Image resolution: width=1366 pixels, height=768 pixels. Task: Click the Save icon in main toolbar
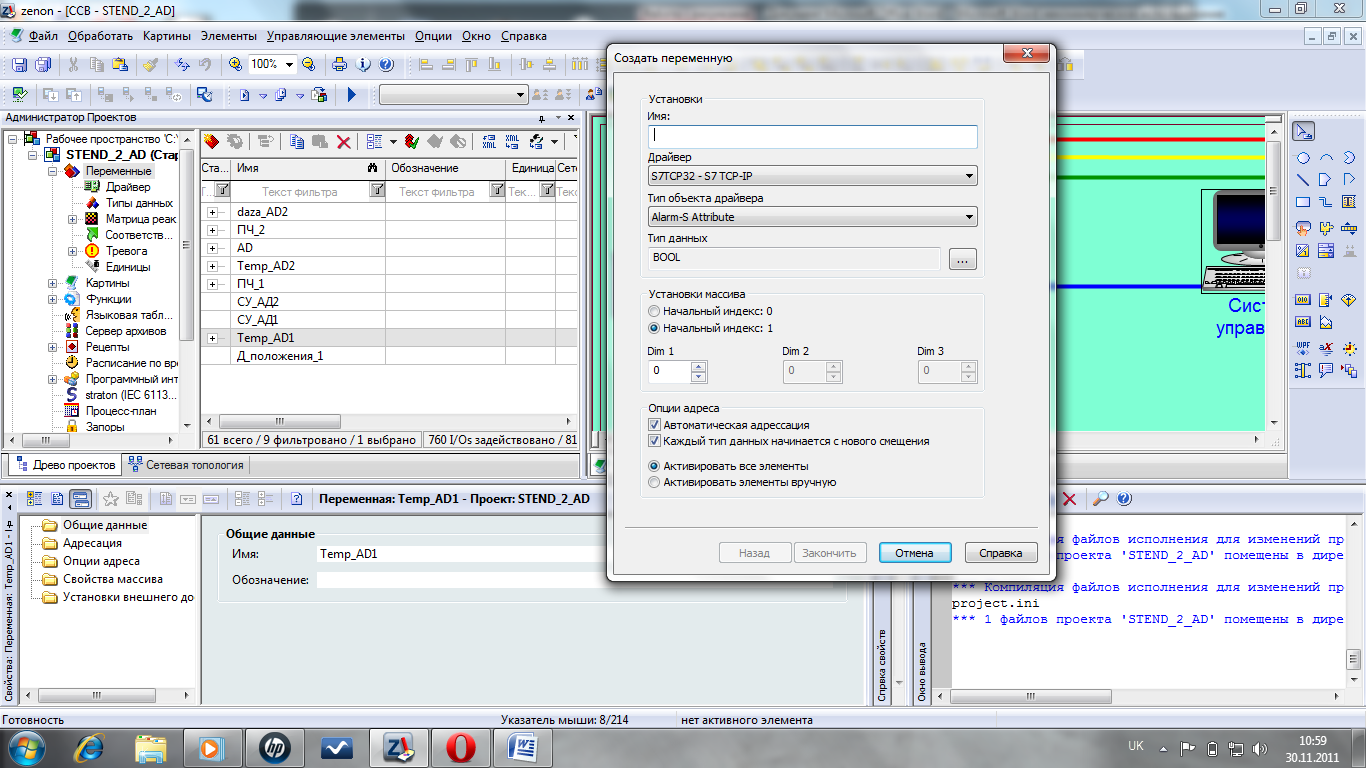pos(19,65)
